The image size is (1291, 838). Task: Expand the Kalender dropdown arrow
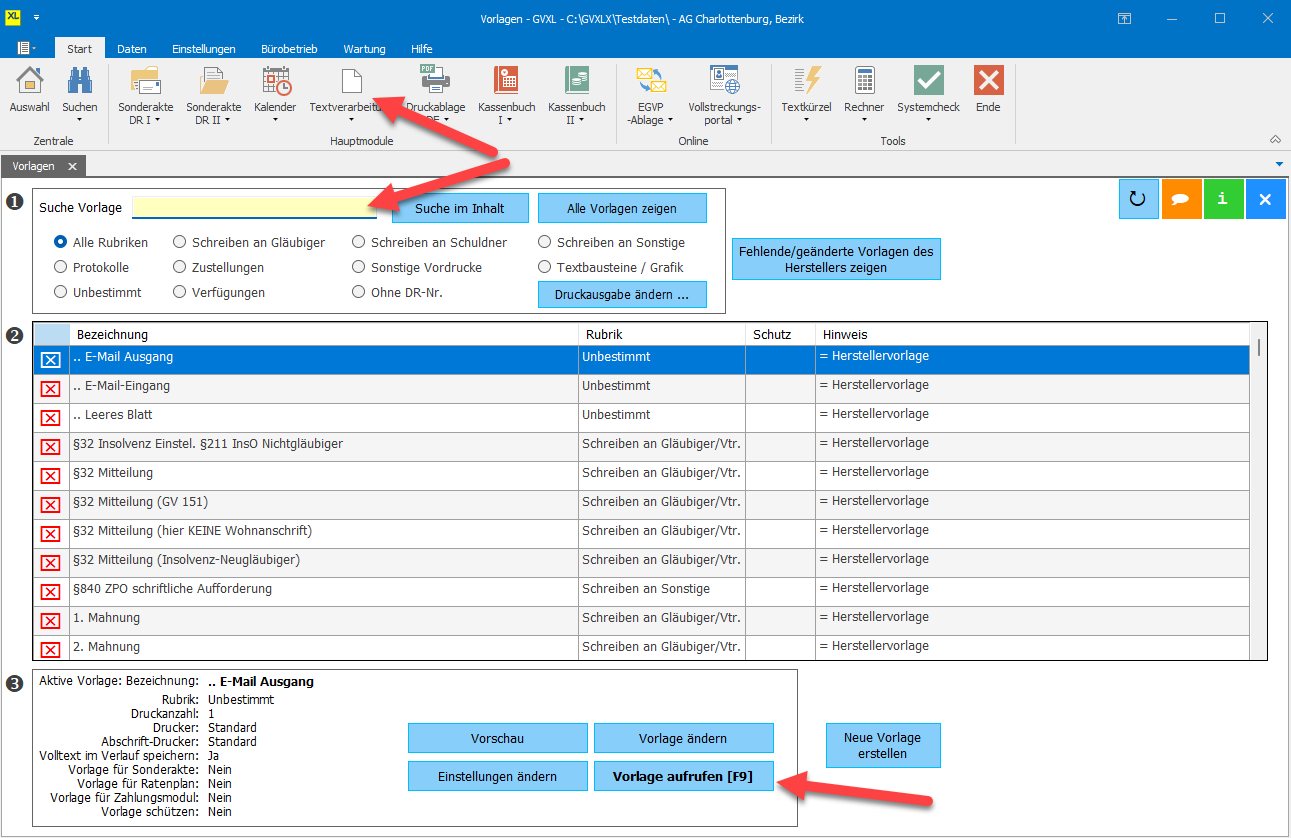[x=275, y=121]
